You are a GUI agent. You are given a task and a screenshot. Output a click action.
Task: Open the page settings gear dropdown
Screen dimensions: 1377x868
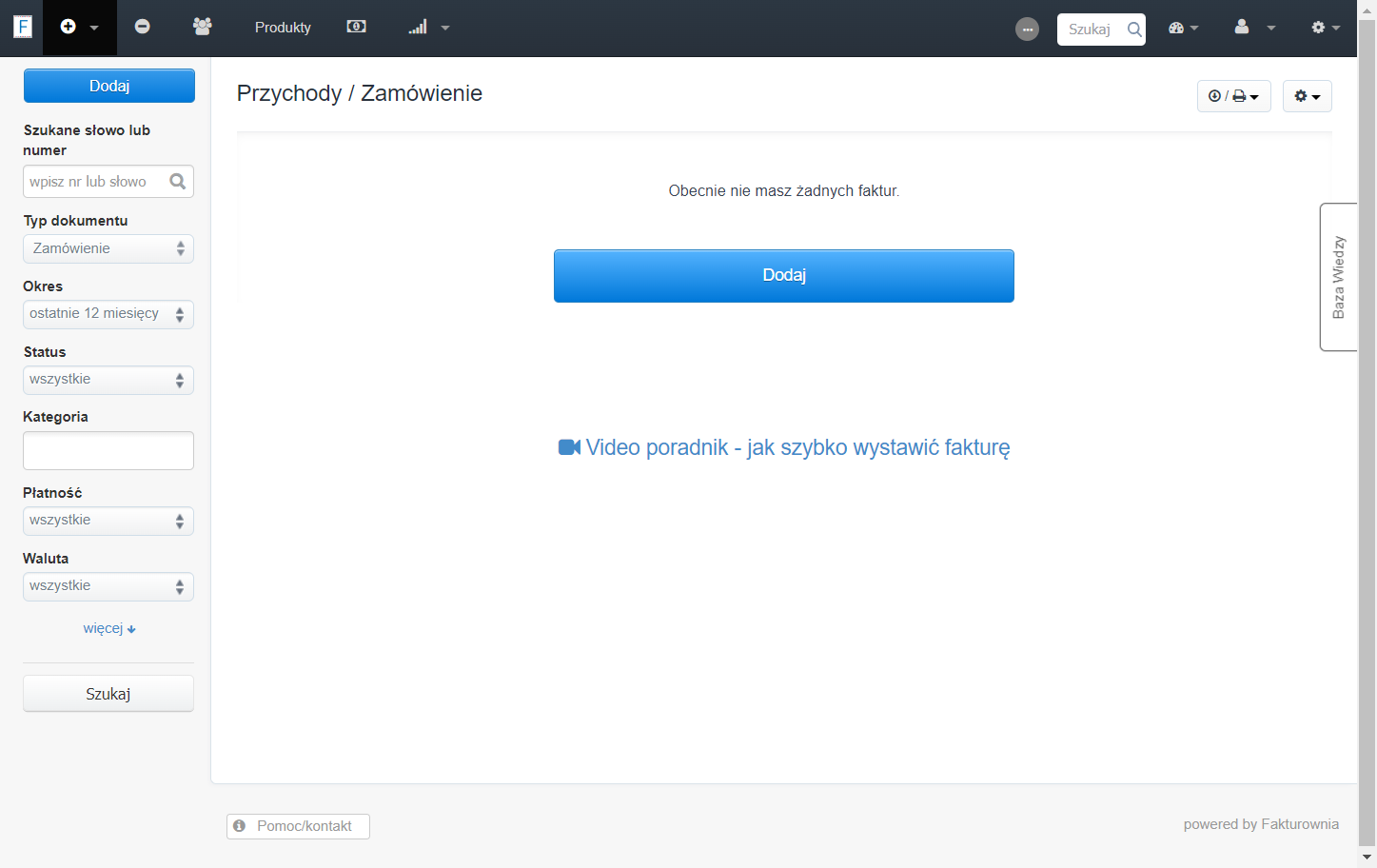[1308, 96]
